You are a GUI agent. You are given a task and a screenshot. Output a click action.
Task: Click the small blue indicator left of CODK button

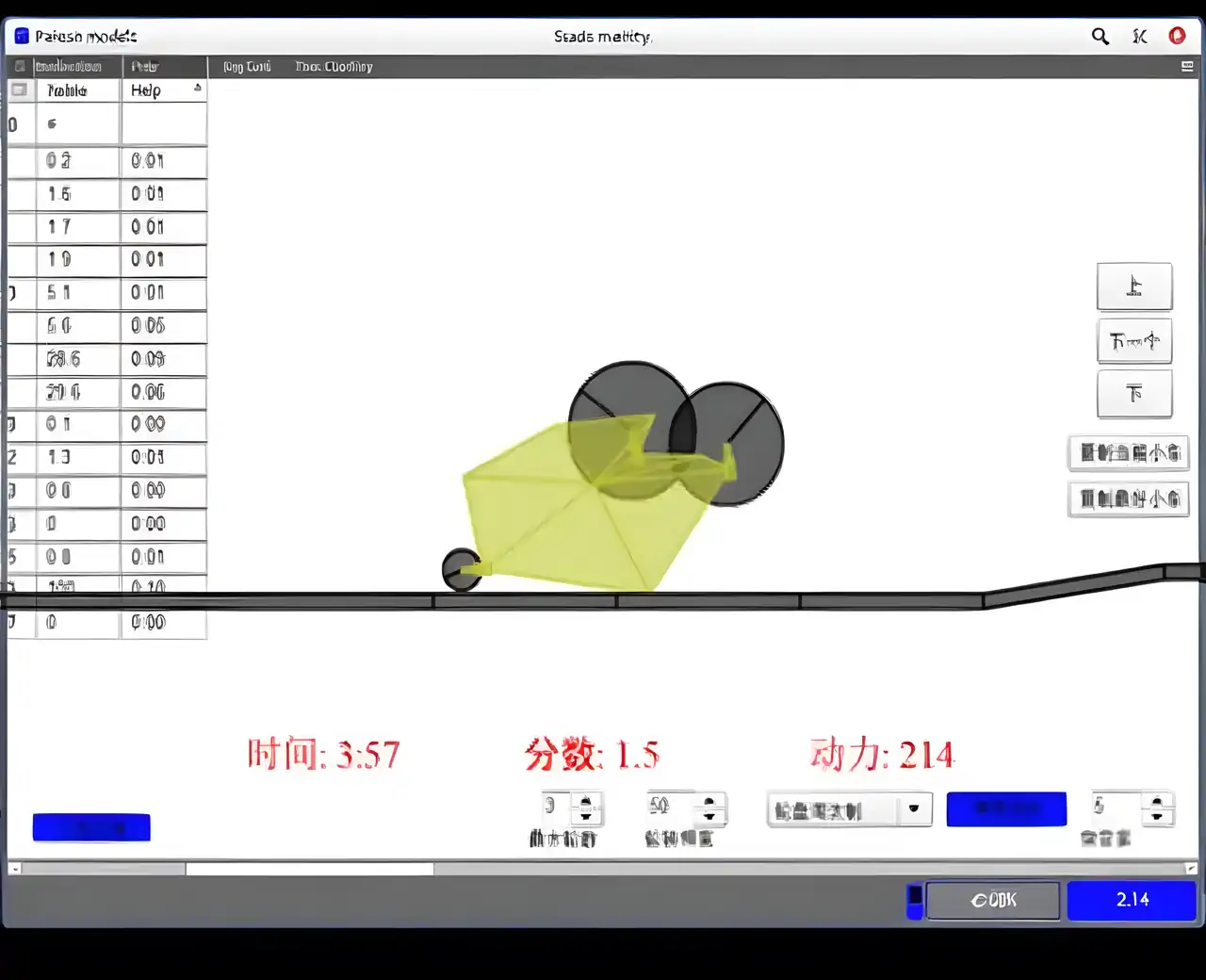pos(914,900)
